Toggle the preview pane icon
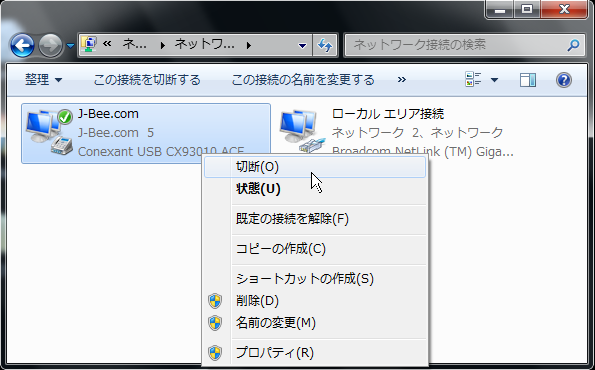This screenshot has width=595, height=370. coord(528,80)
